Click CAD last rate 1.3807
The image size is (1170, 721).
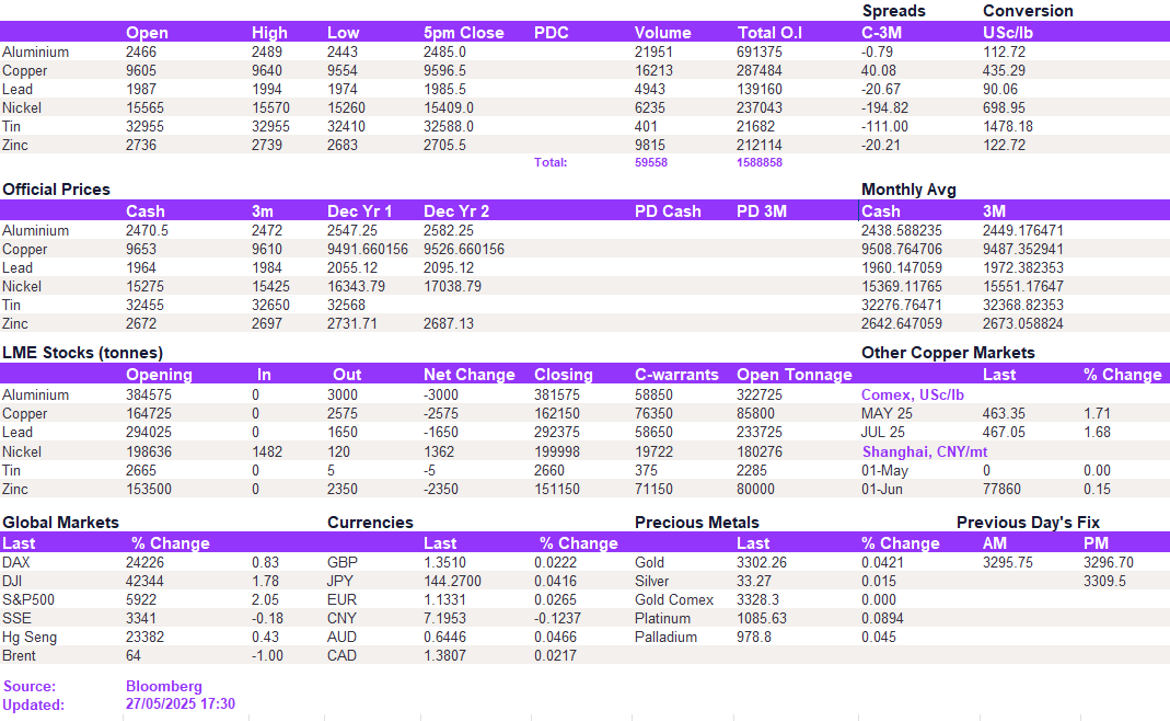tap(444, 656)
